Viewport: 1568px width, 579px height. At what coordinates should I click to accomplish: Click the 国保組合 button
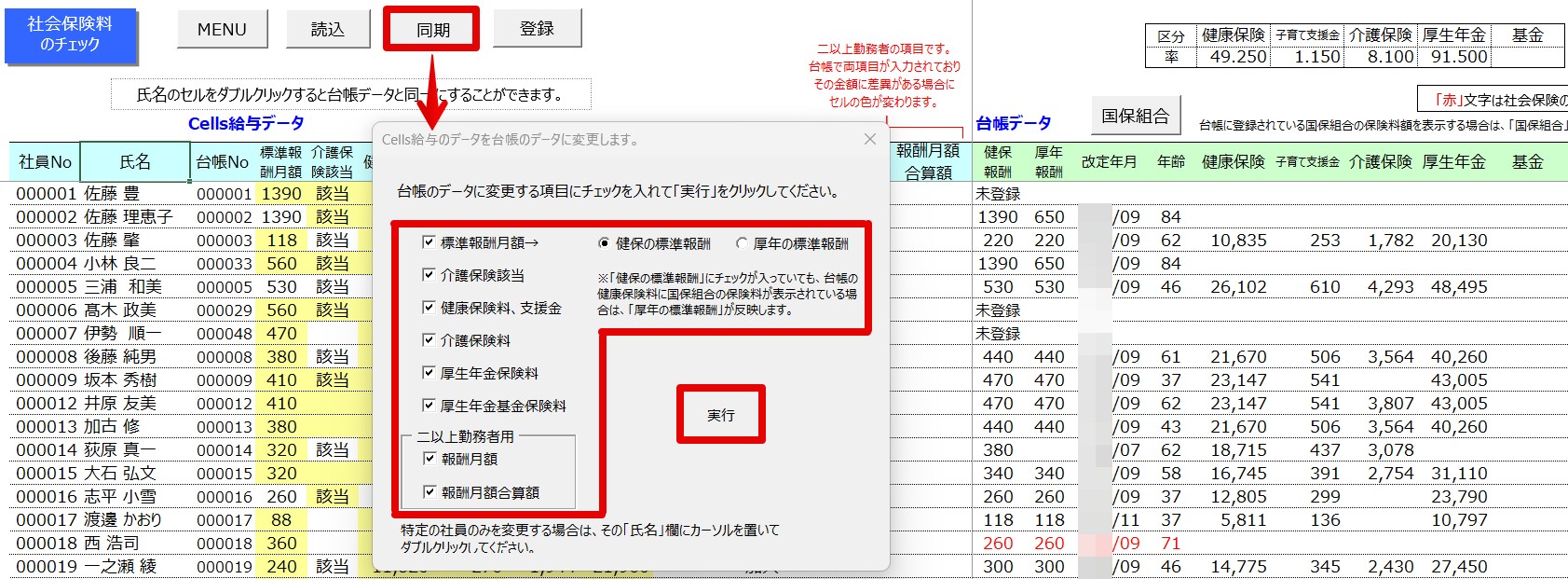(x=1135, y=116)
